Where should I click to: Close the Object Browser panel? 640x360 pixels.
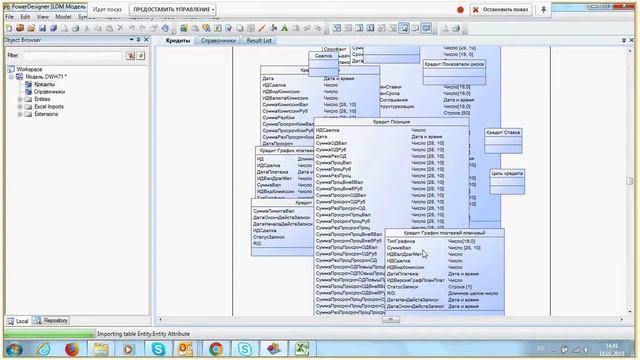coord(146,40)
